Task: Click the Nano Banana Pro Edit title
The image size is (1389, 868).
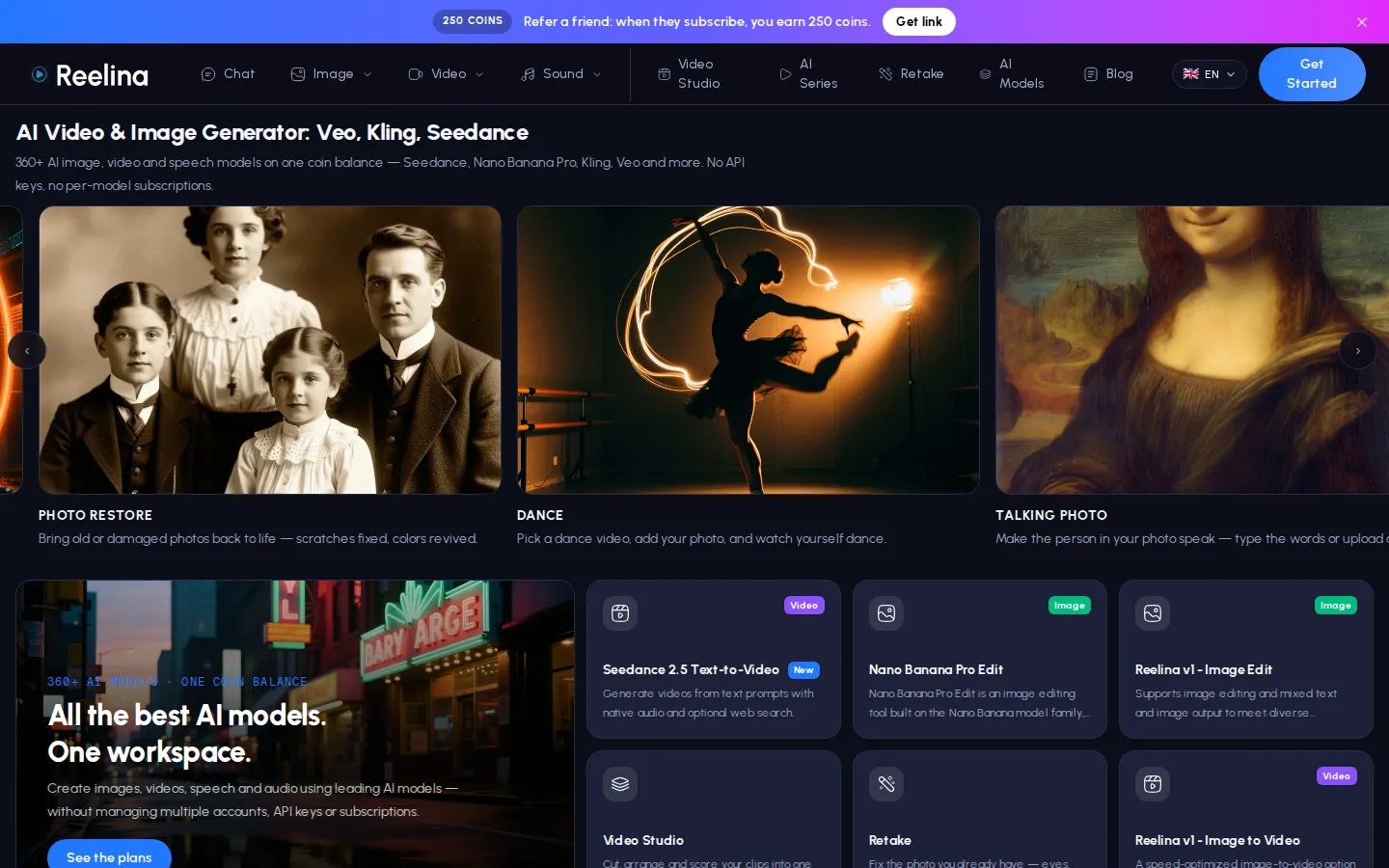Action: tap(936, 669)
